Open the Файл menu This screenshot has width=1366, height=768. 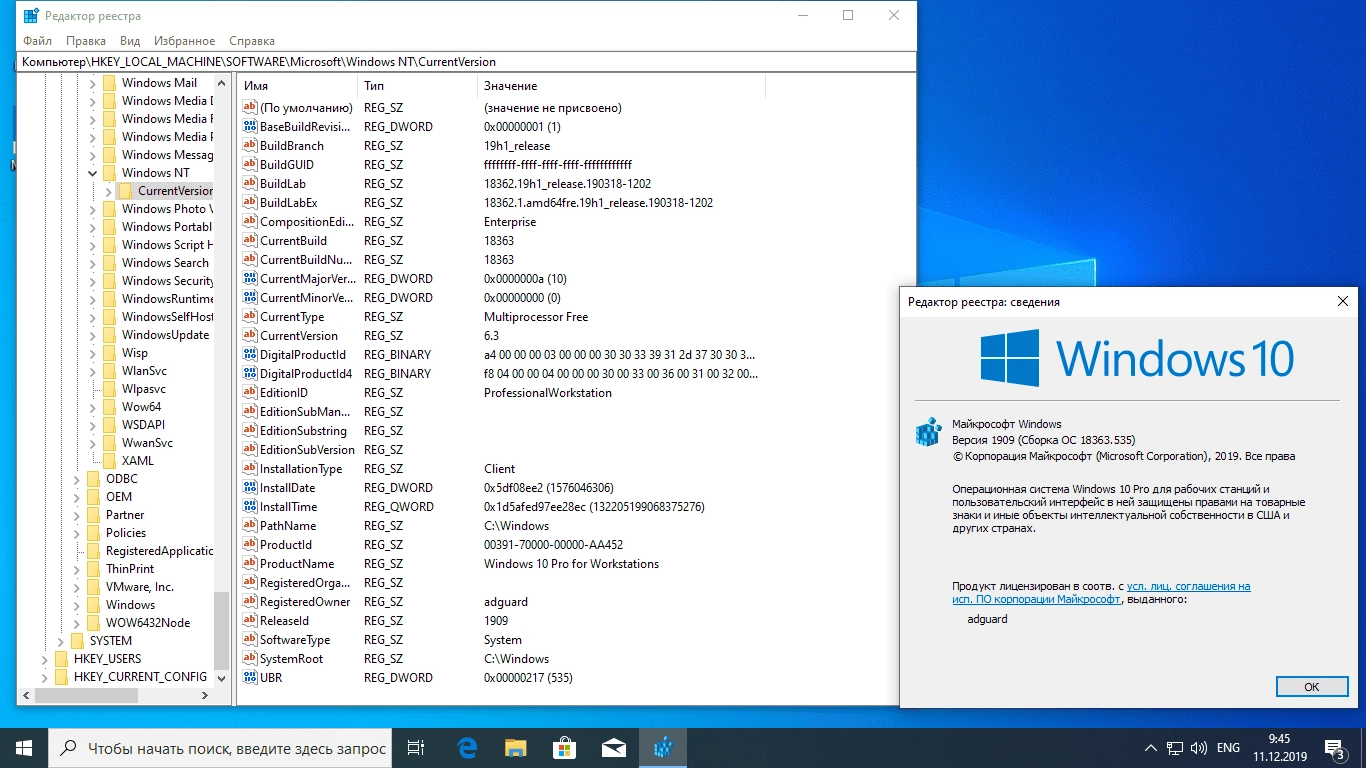[37, 41]
